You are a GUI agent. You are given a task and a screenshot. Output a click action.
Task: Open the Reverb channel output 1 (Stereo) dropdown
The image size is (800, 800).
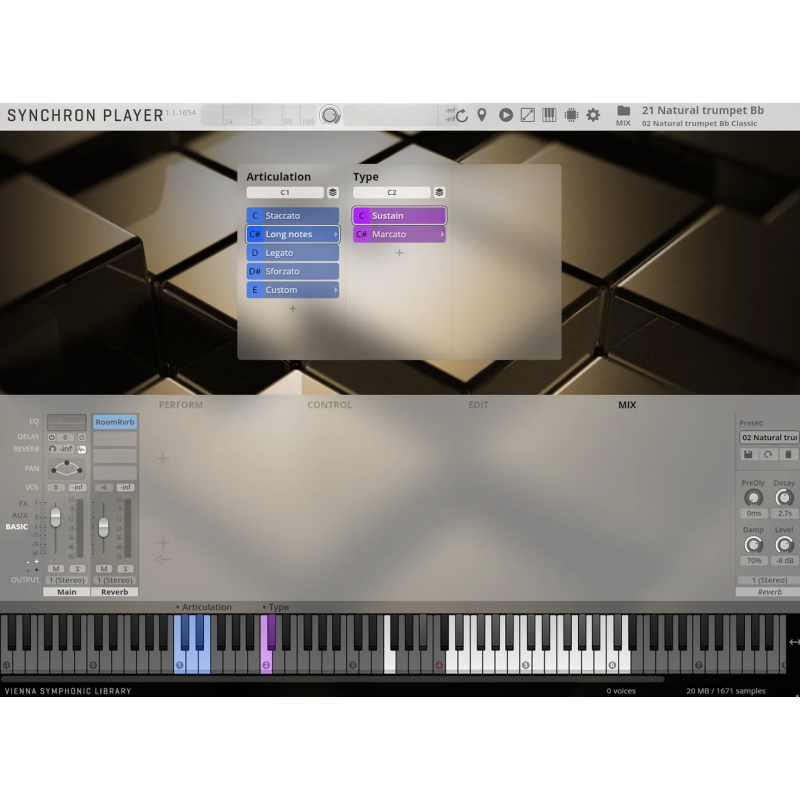[x=115, y=580]
